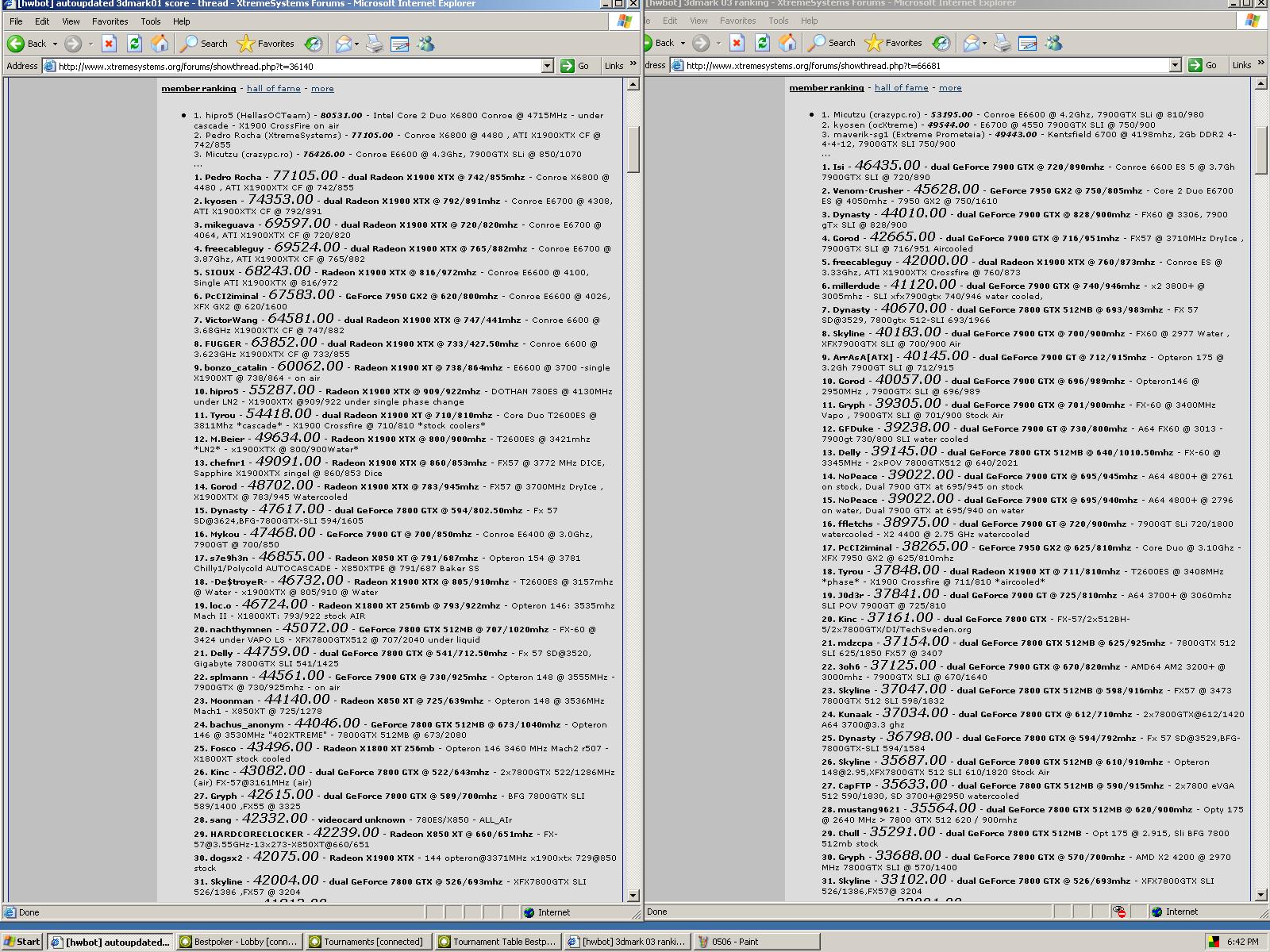Open Favorites pane in 3dmark 03 window toolbar

(x=893, y=43)
